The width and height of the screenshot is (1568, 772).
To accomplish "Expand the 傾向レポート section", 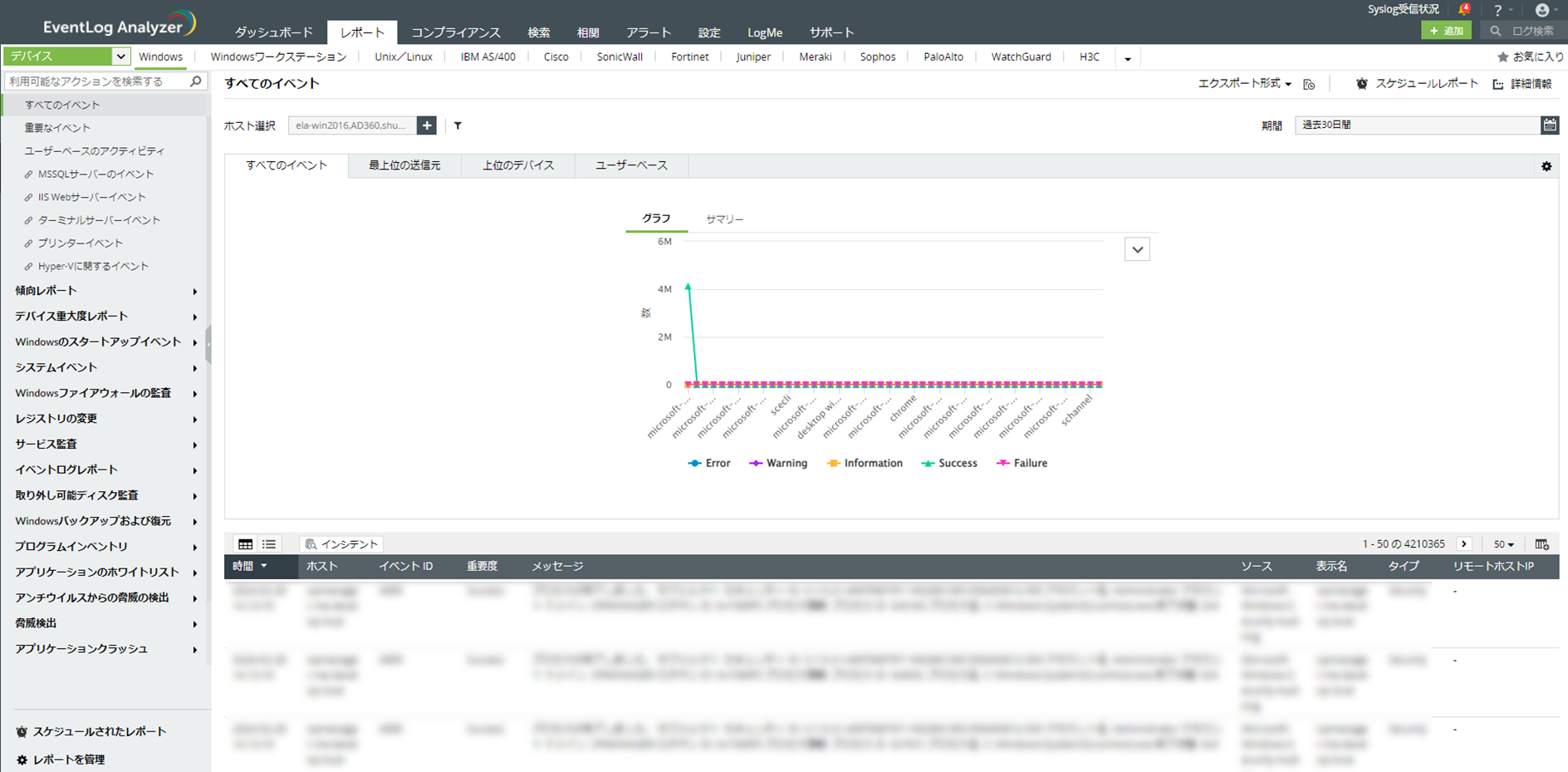I will 104,291.
